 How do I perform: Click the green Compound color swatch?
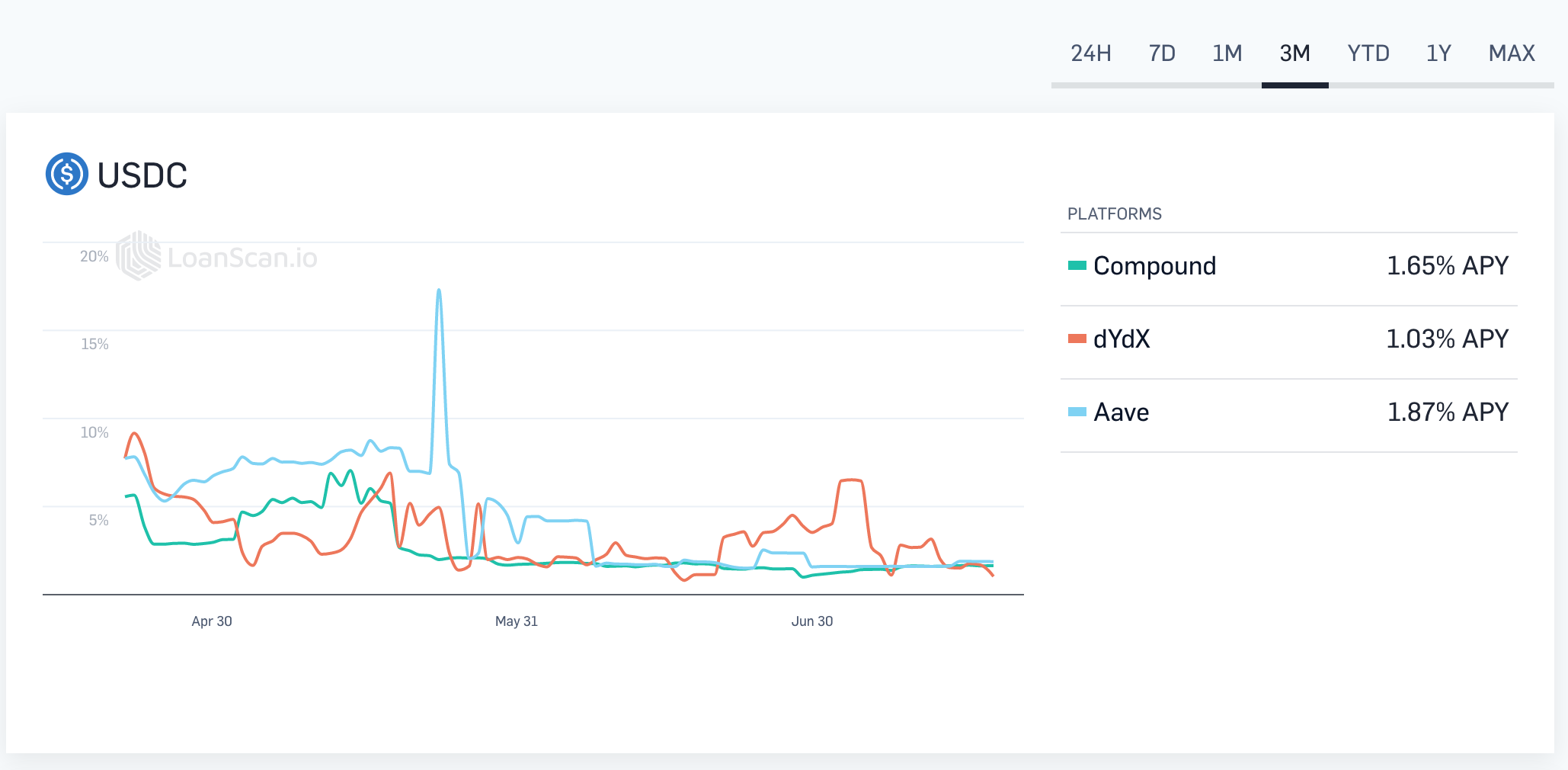pyautogui.click(x=1077, y=265)
